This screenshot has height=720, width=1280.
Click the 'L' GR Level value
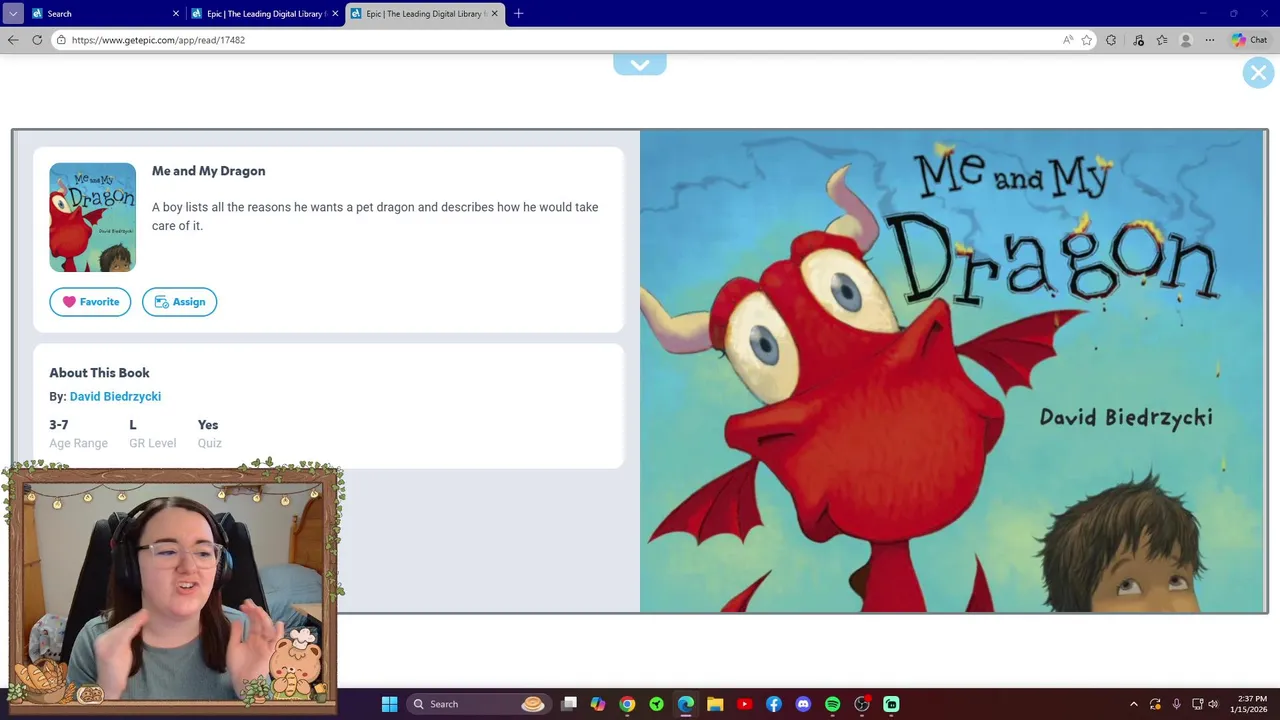pyautogui.click(x=133, y=425)
